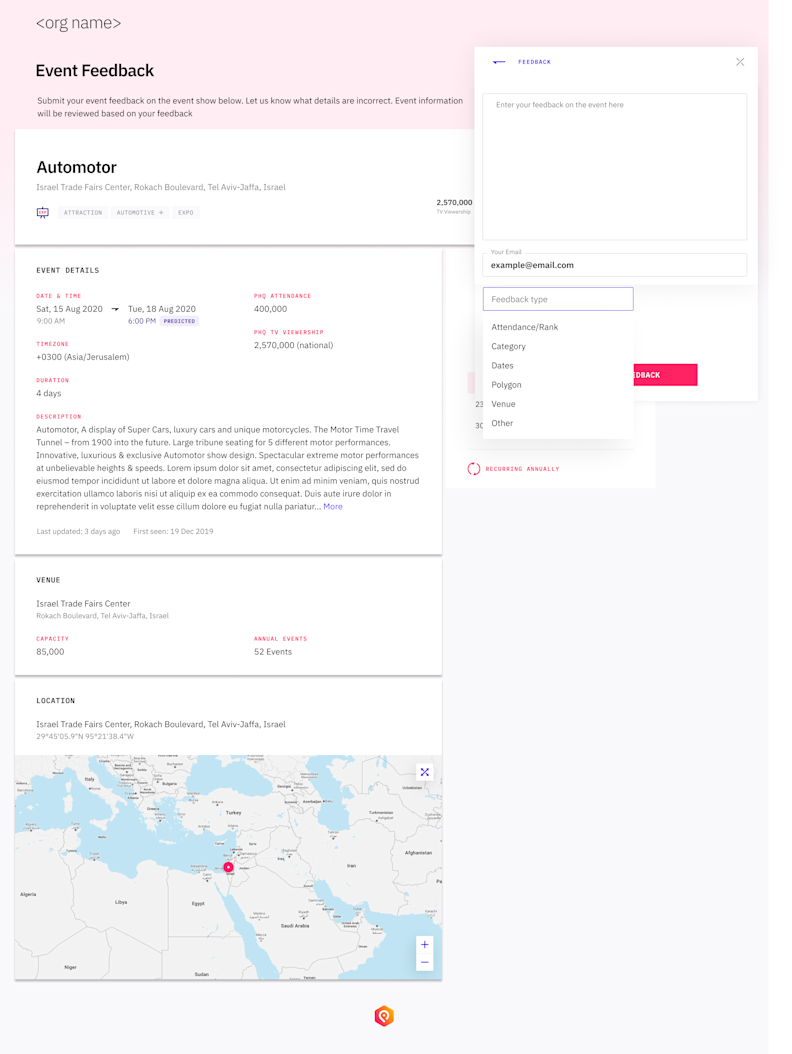Image resolution: width=792 pixels, height=1054 pixels.
Task: Select Venue feedback type
Action: [x=503, y=404]
